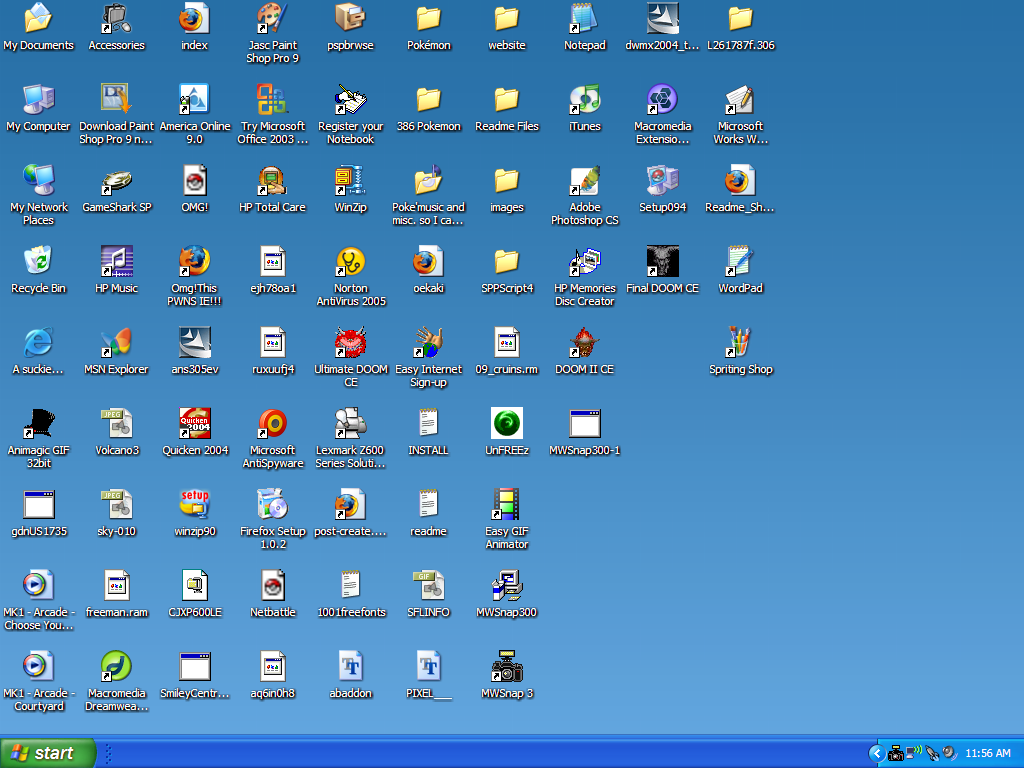Click the Start button
Screen dimensions: 1024x768
48,753
